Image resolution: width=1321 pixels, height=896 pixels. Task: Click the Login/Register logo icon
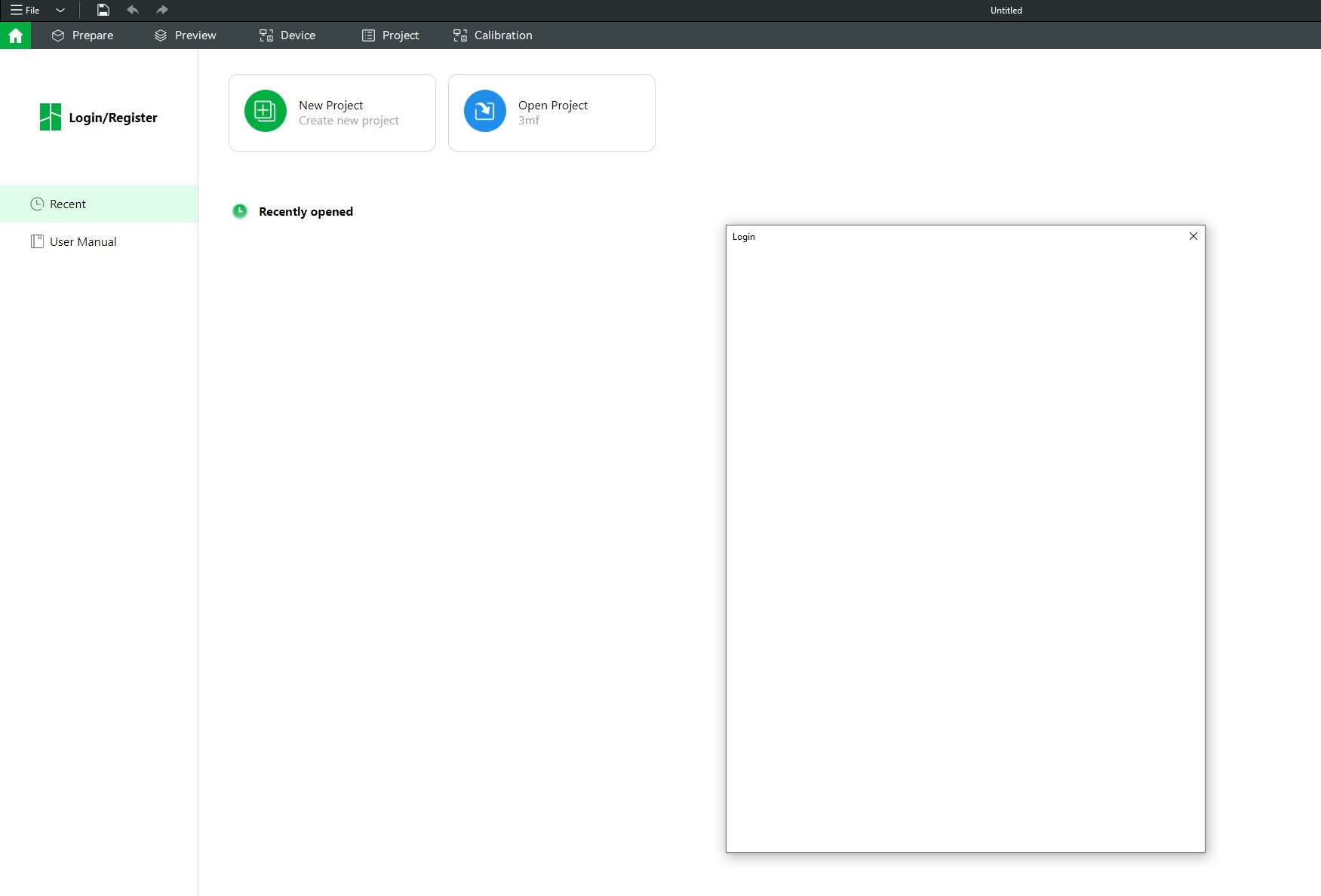coord(50,117)
